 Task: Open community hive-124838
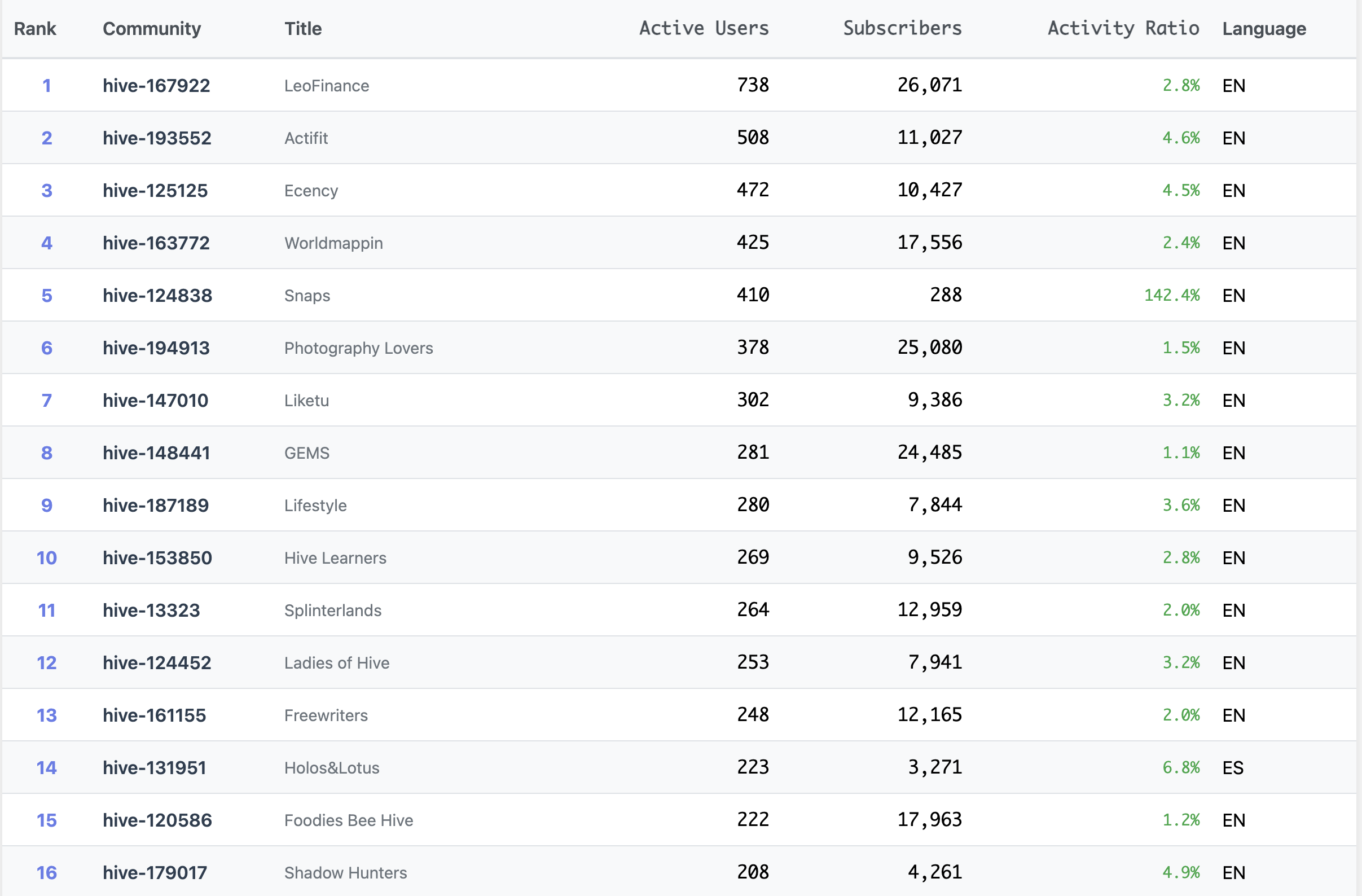tap(157, 295)
